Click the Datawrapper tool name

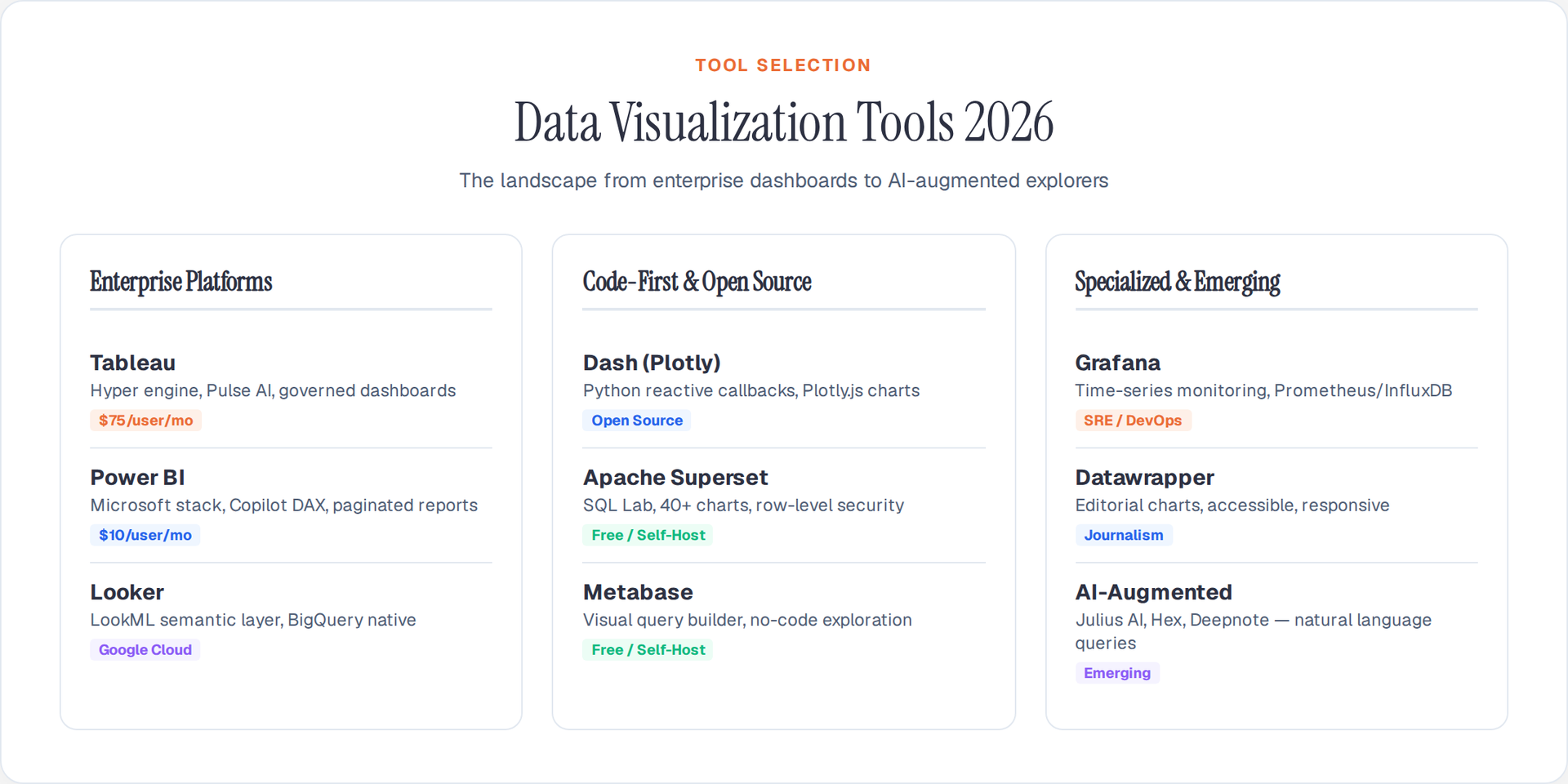tap(1144, 478)
